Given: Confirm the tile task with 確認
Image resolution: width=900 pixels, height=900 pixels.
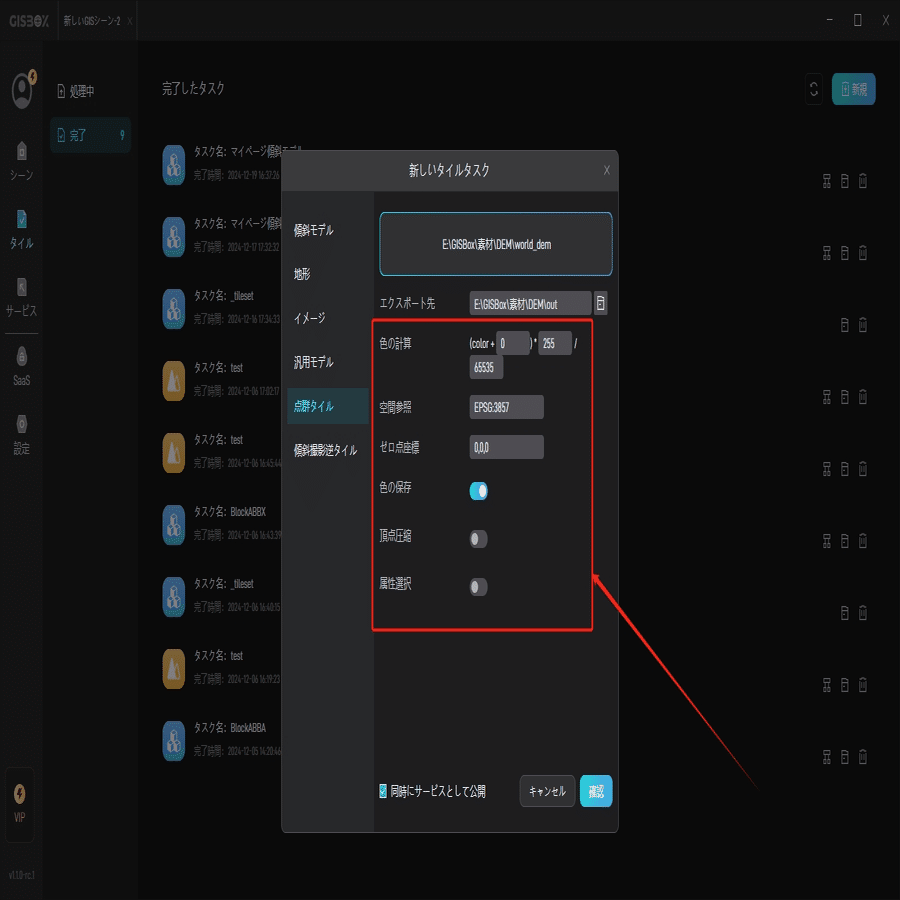Looking at the screenshot, I should [595, 790].
